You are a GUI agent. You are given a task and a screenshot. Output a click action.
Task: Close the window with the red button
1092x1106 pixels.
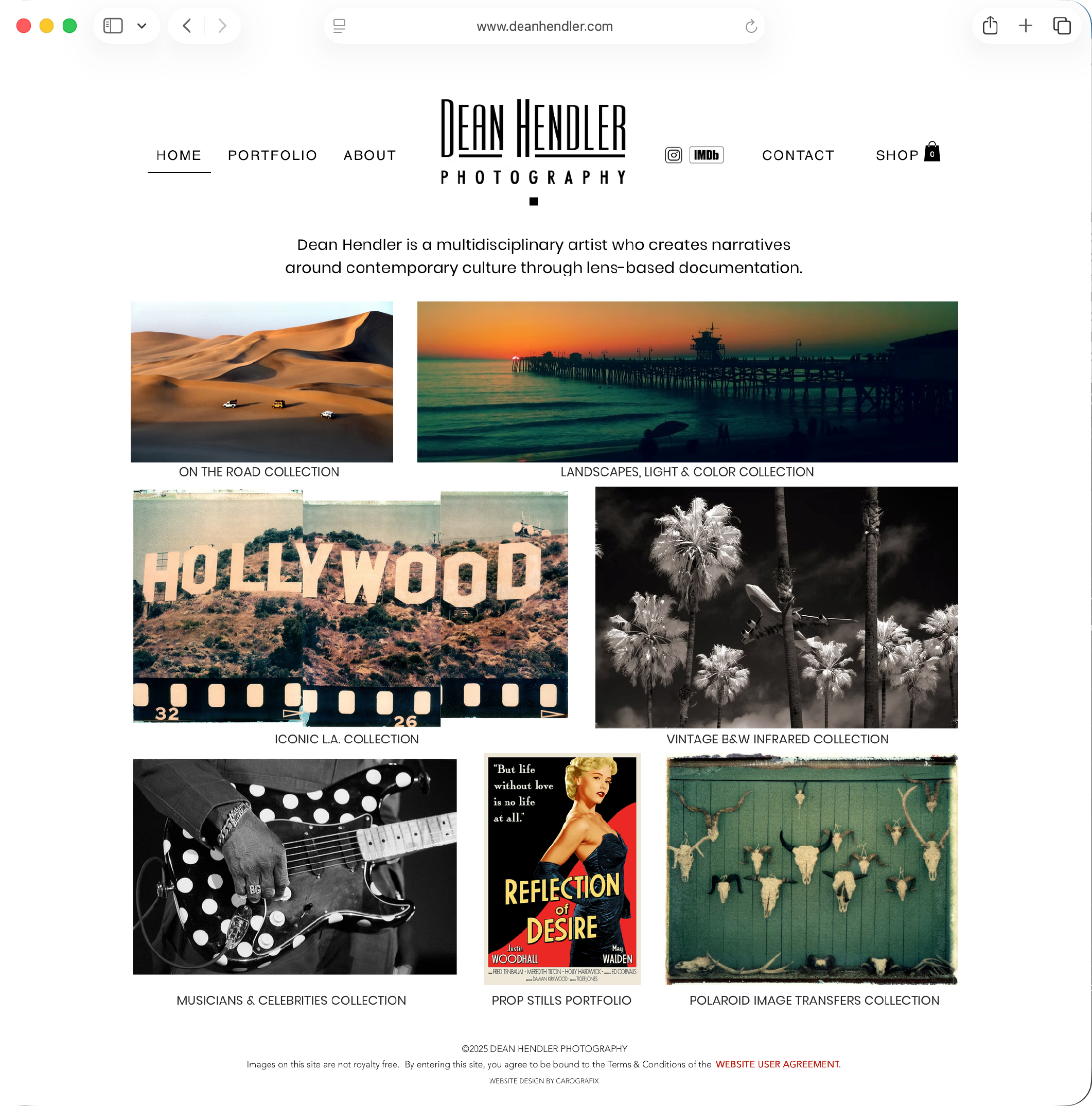pos(24,26)
